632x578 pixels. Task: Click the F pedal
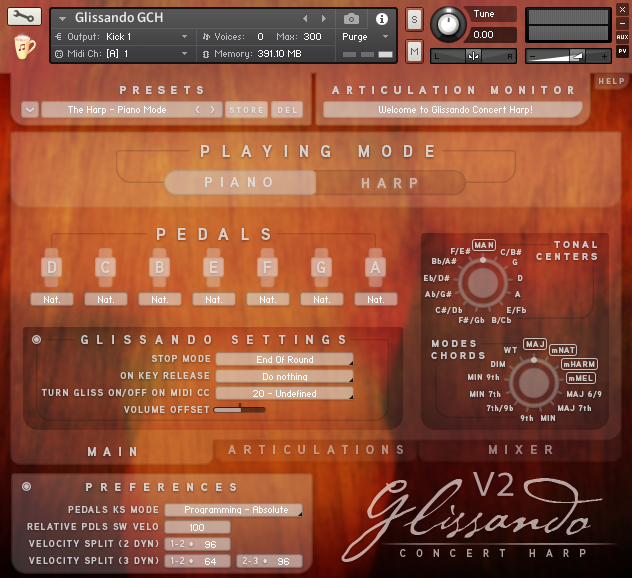point(268,268)
